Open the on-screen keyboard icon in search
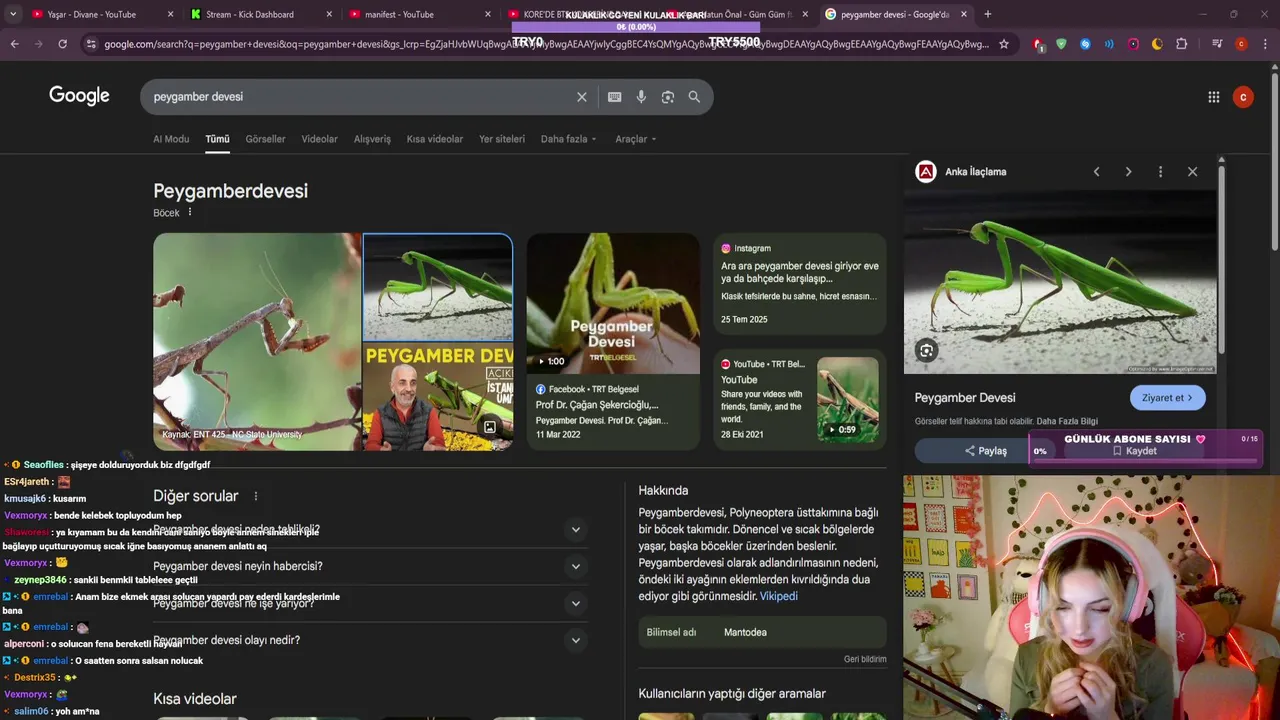The image size is (1280, 720). 614,97
